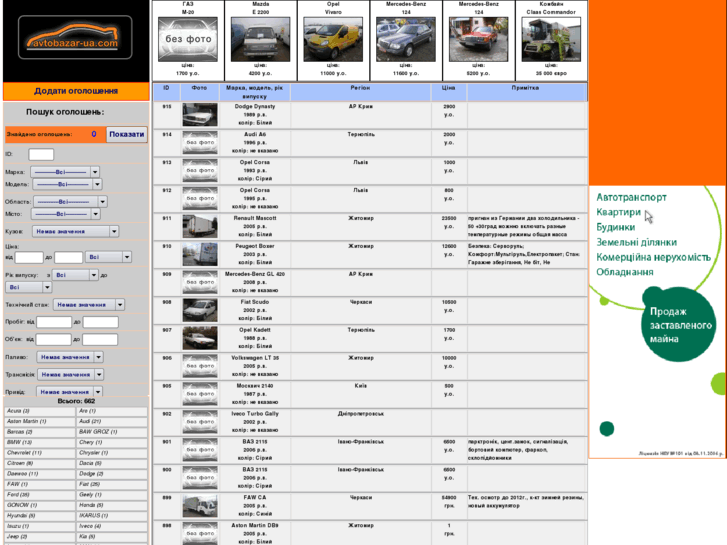The height and width of the screenshot is (545, 727).
Task: View the Opel Kadett listing photo
Action: pyautogui.click(x=200, y=338)
